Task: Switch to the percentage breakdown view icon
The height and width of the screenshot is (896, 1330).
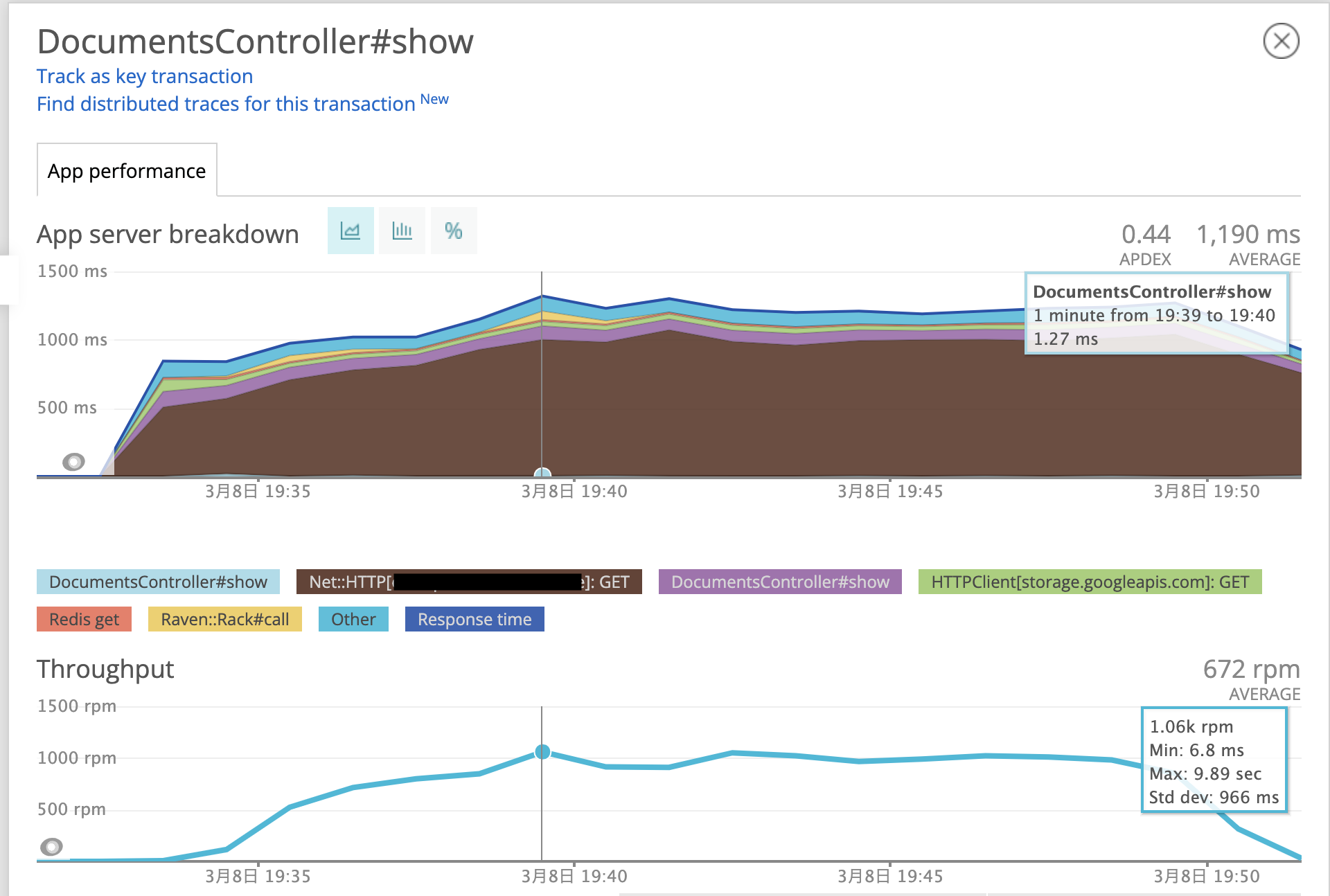Action: 454,231
